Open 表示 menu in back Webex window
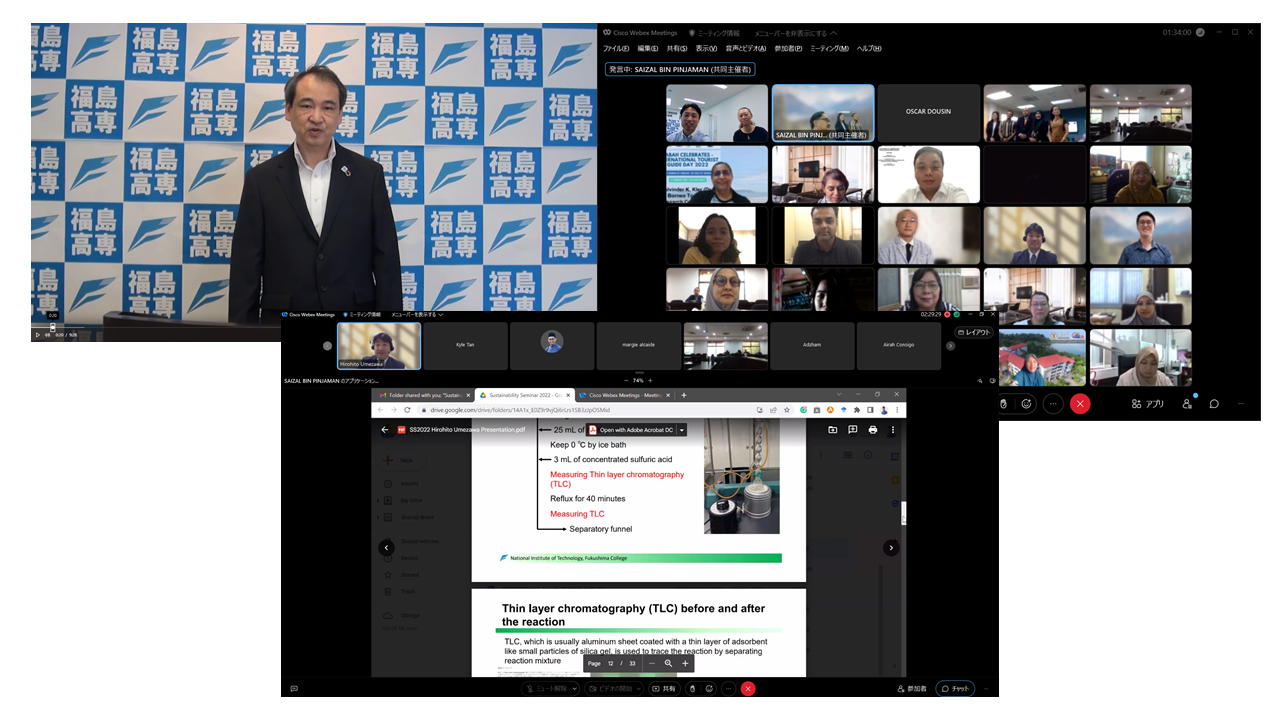 click(x=706, y=48)
